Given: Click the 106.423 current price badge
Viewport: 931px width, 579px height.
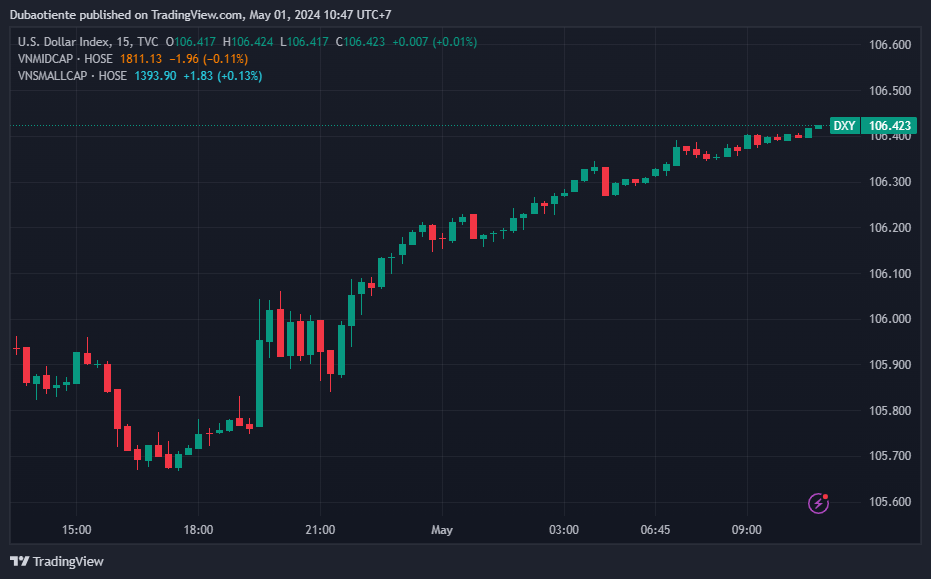Looking at the screenshot, I should [x=889, y=126].
